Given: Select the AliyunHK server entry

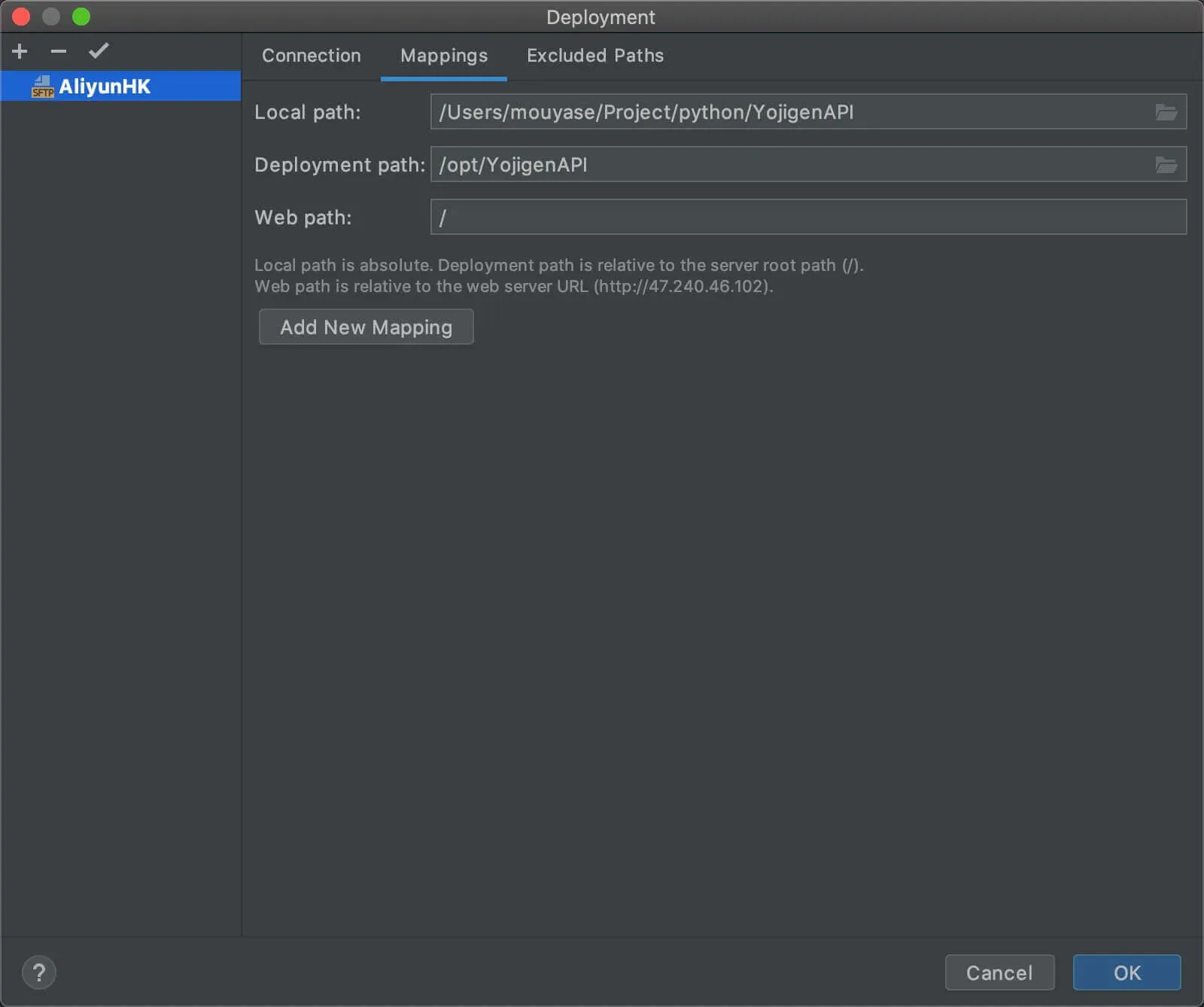Looking at the screenshot, I should (105, 87).
